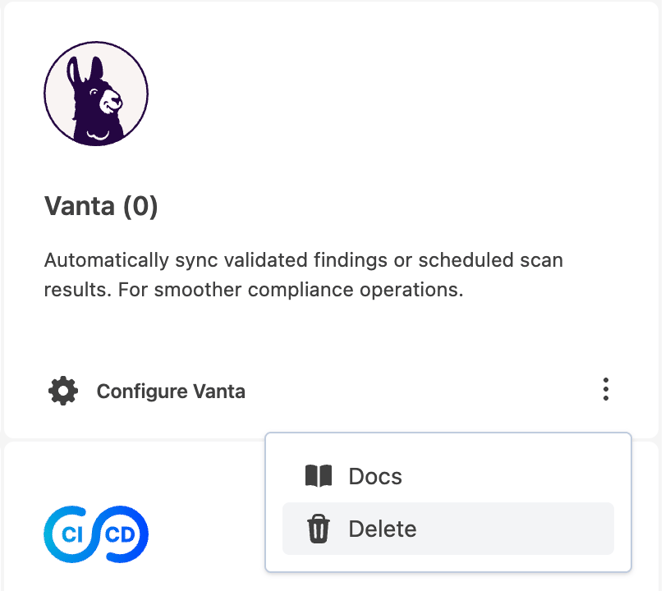Click the word Vanta in the card title
670x591 pixels.
pyautogui.click(x=78, y=207)
